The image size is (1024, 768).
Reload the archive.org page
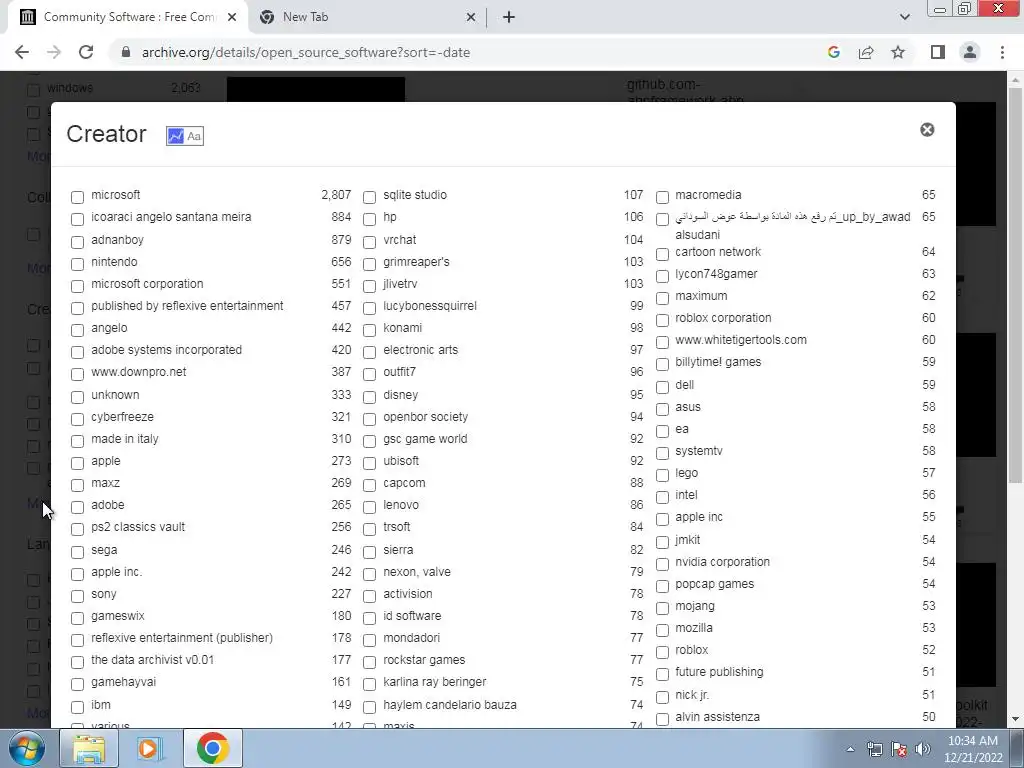coord(86,52)
